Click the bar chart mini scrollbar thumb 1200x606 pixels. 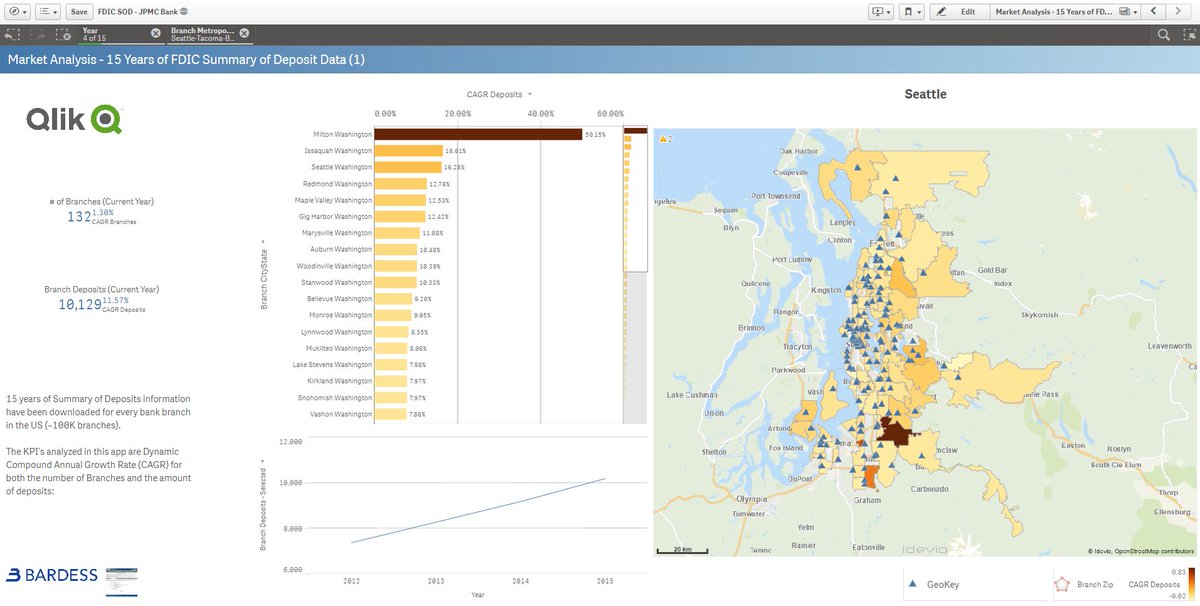coord(636,199)
